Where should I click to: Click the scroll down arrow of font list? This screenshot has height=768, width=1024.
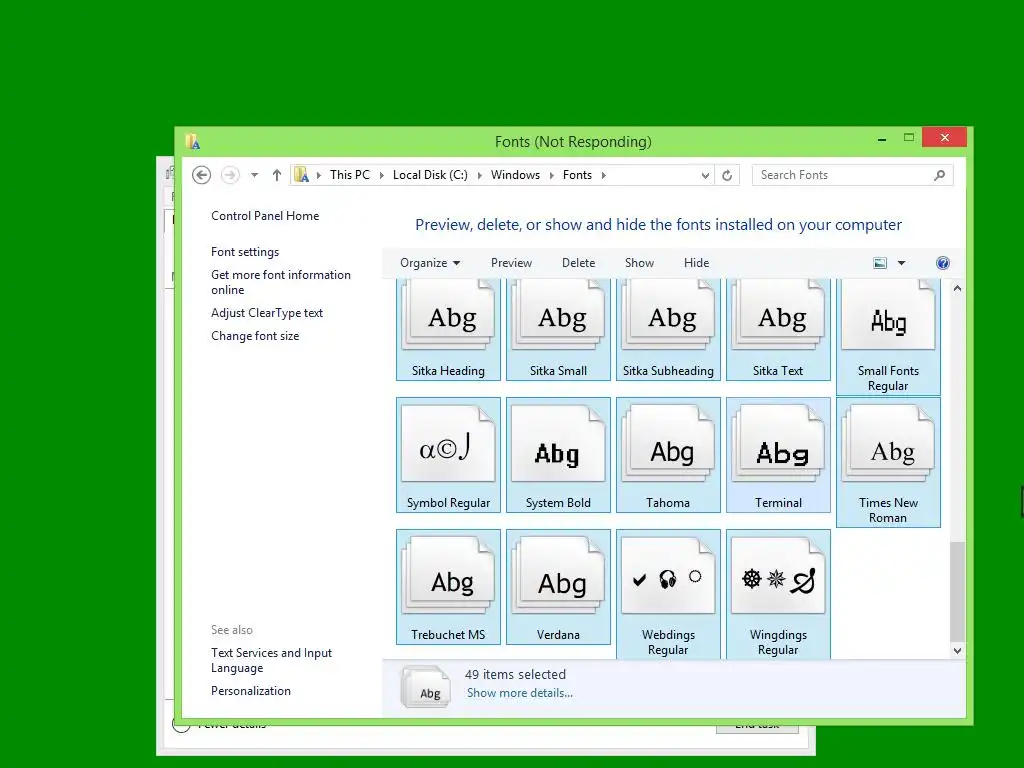click(957, 650)
